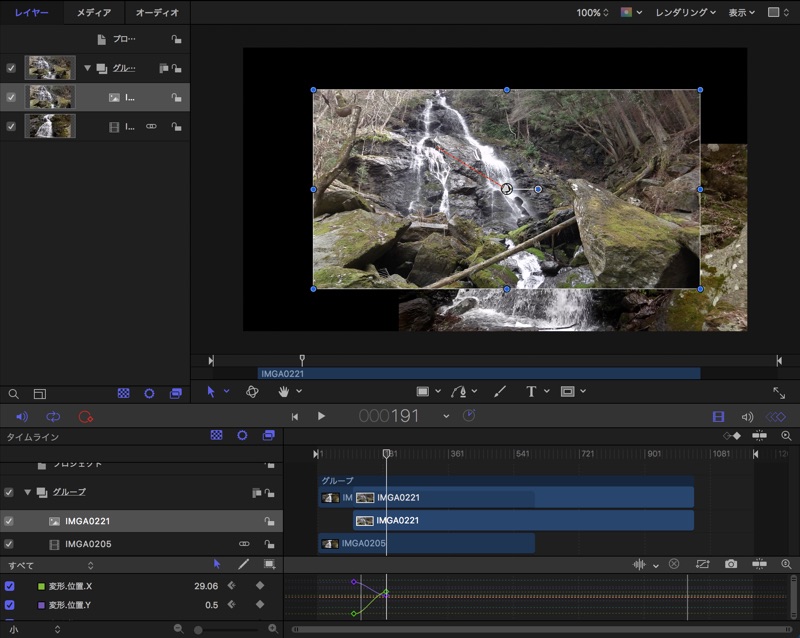Click the record animation button

coord(85,416)
